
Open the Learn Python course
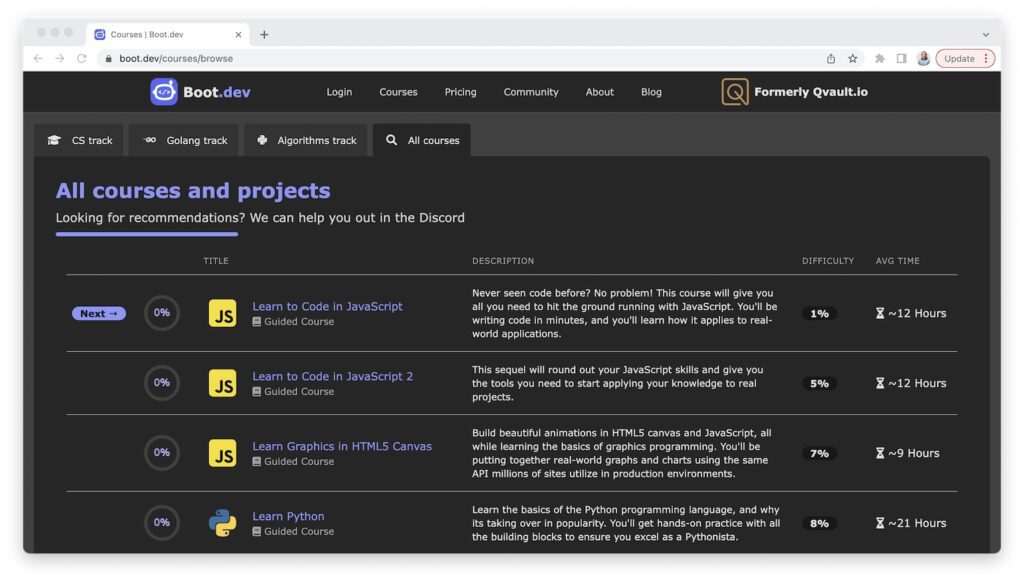(288, 516)
